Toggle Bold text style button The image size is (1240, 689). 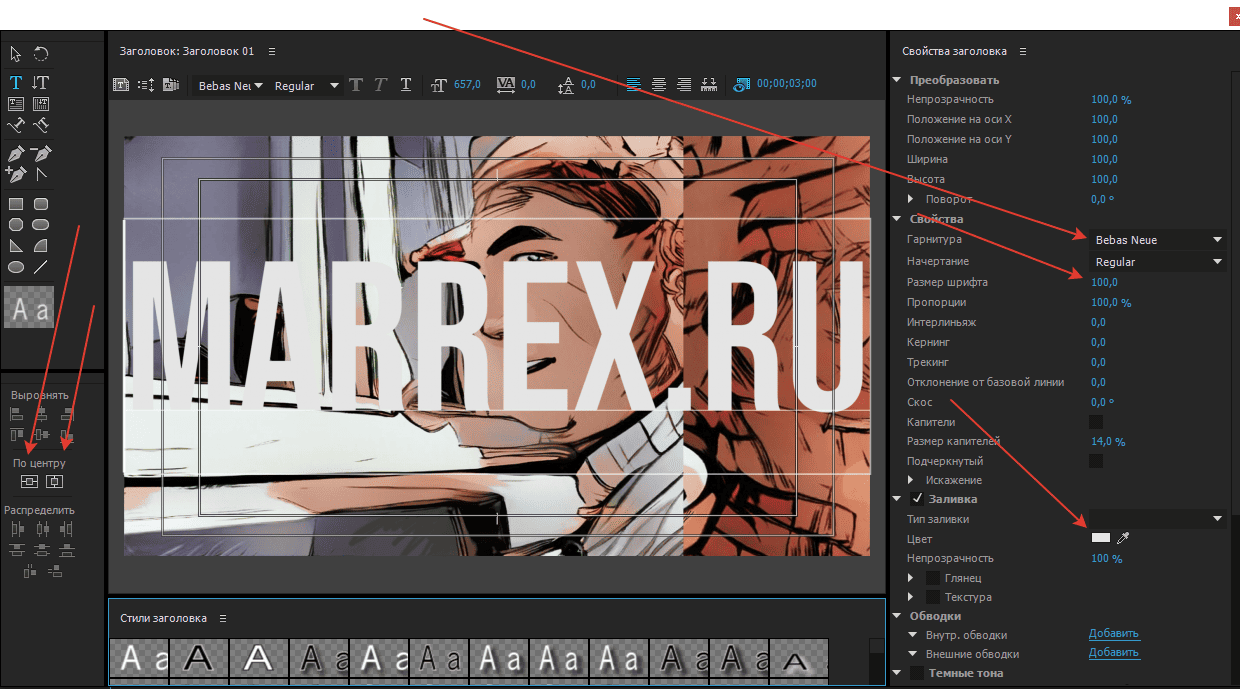coord(357,85)
